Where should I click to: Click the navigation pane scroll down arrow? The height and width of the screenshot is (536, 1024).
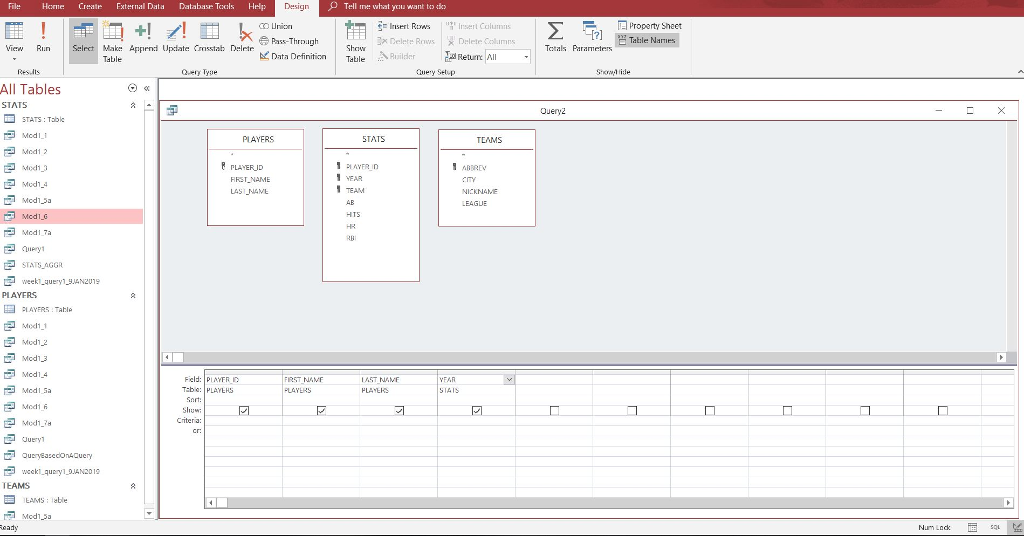click(149, 514)
